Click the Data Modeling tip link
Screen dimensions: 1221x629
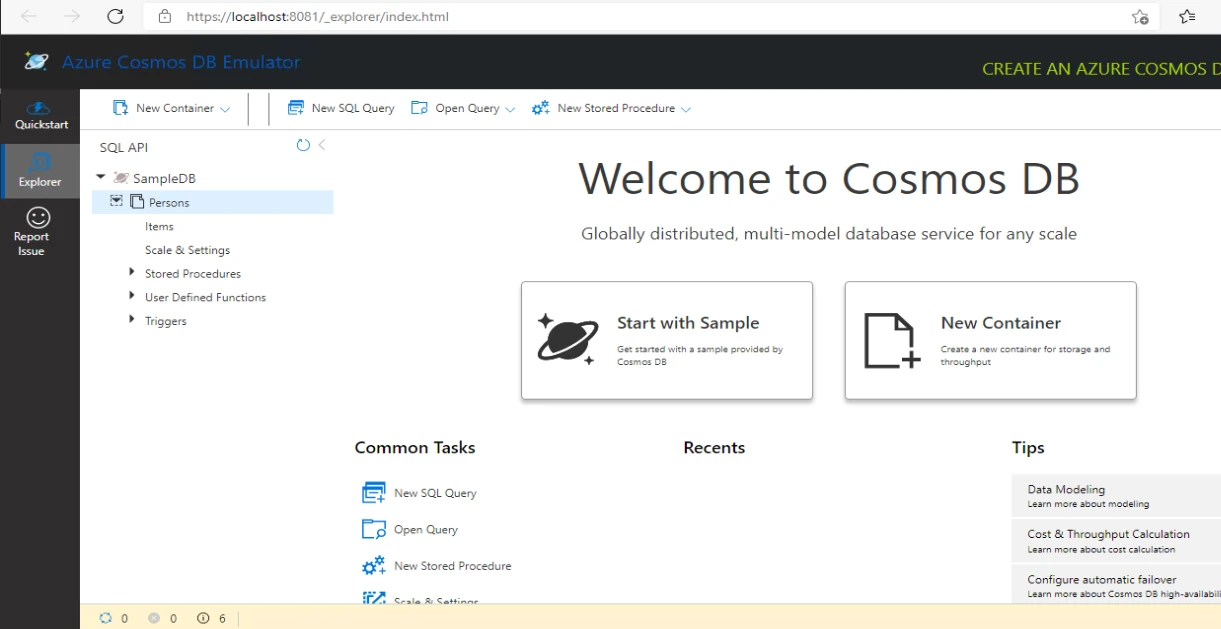pos(1066,490)
